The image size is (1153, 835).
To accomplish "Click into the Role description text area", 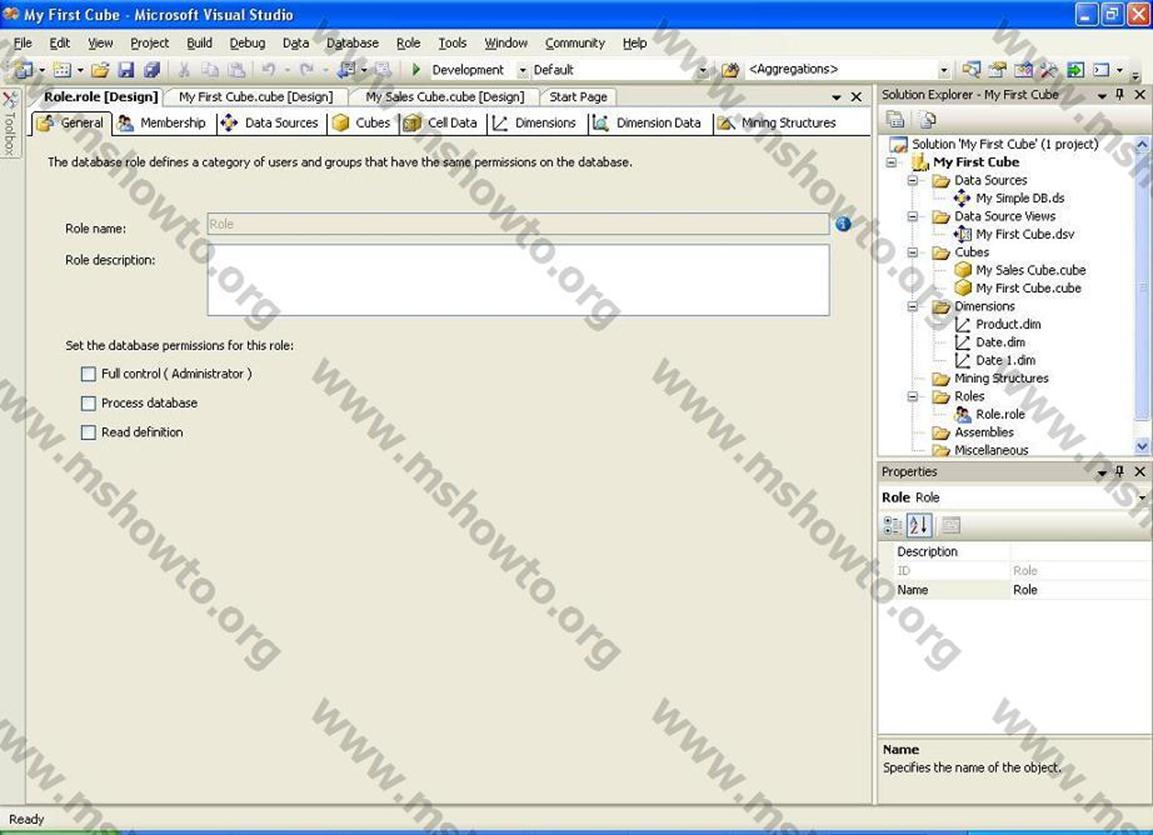I will click(518, 280).
